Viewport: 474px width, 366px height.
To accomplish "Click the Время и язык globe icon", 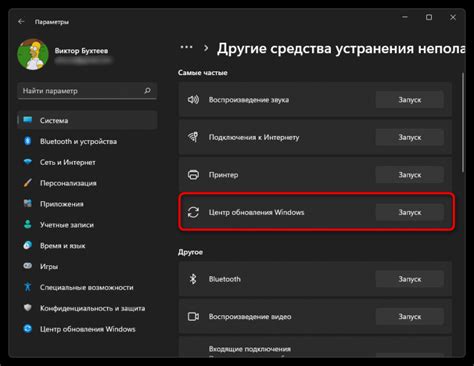I will (28, 245).
